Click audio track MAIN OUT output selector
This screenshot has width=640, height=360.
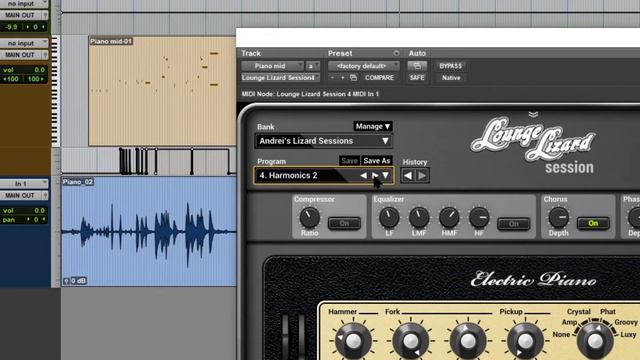click(24, 196)
